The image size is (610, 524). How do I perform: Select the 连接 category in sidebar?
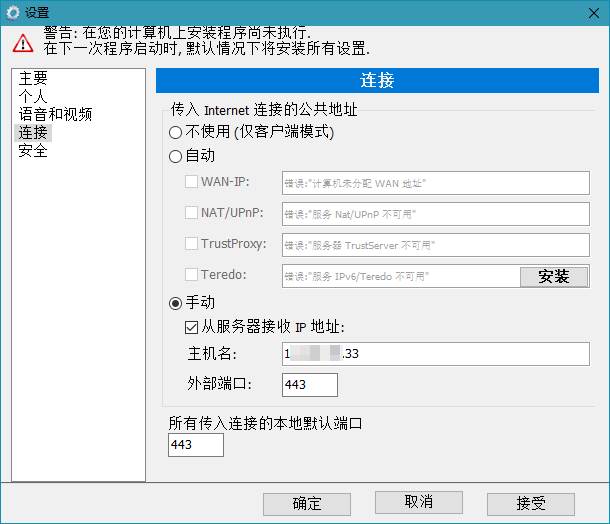[33, 133]
